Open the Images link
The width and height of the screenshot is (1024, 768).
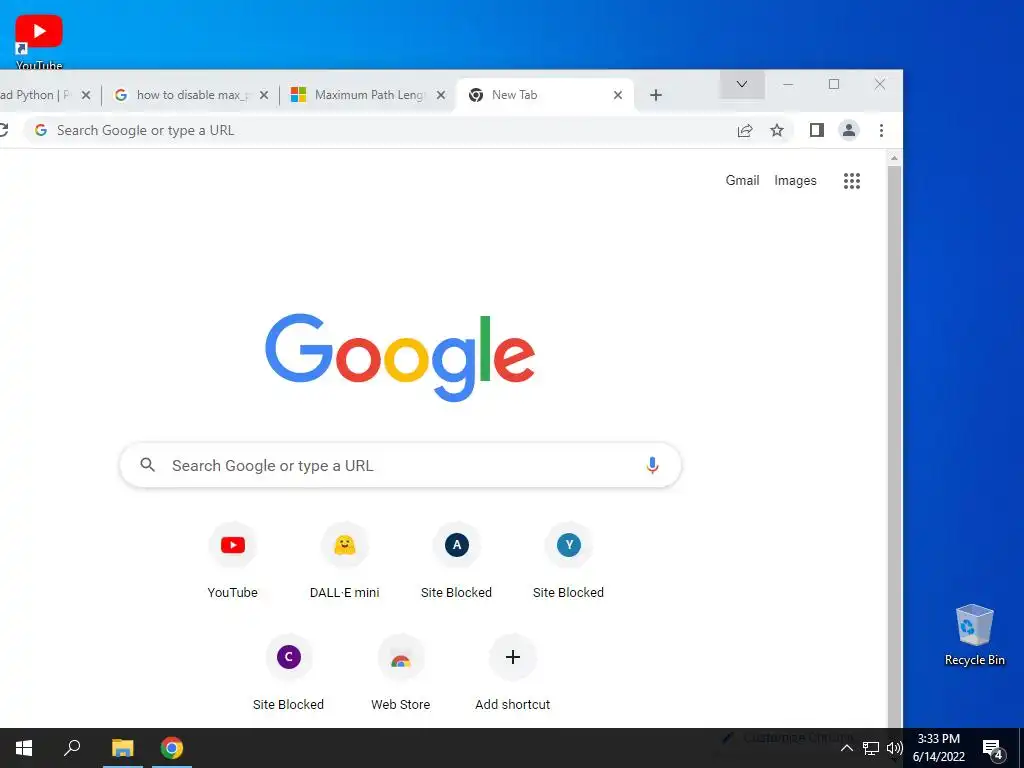click(x=795, y=181)
